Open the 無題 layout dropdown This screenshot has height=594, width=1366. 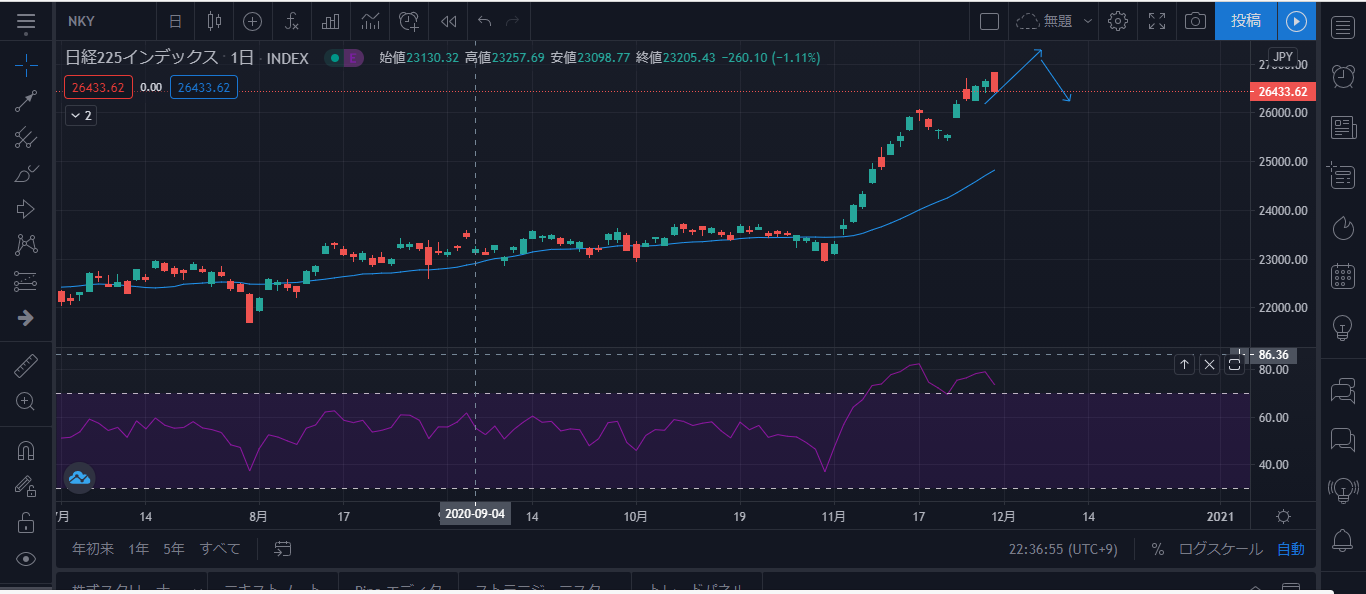coord(1056,21)
